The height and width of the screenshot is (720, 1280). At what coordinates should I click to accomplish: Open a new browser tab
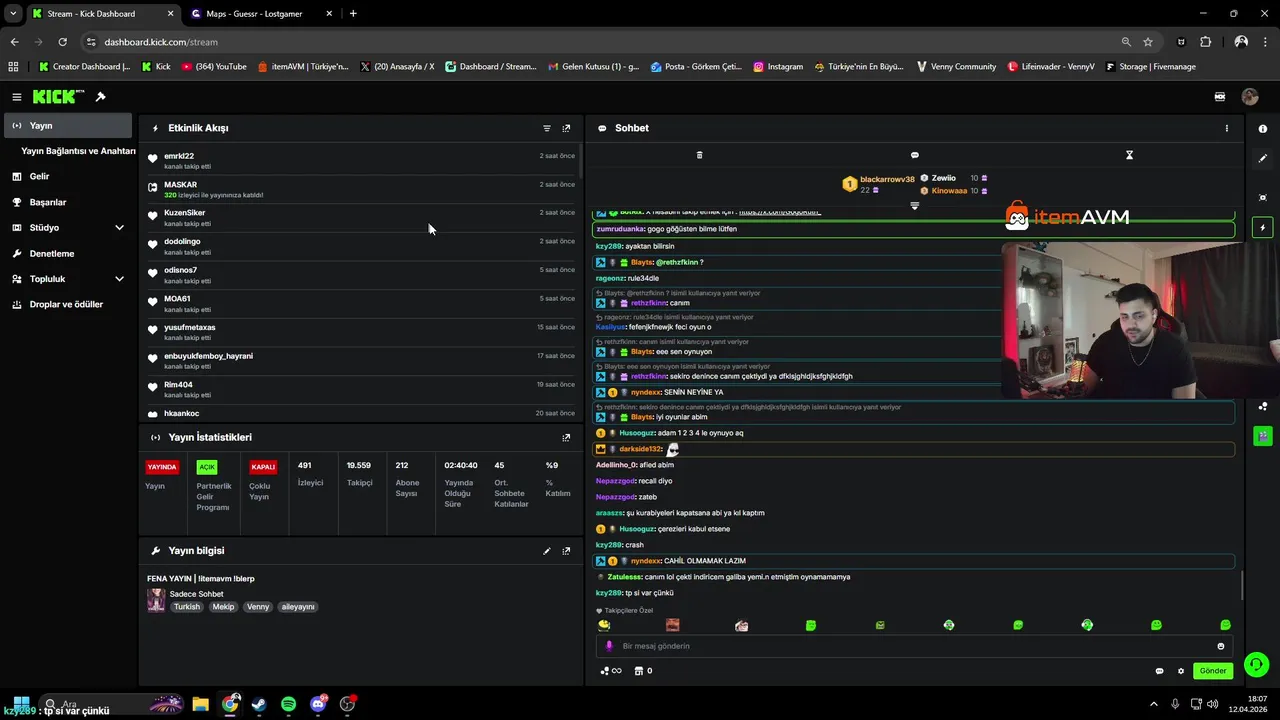click(353, 14)
